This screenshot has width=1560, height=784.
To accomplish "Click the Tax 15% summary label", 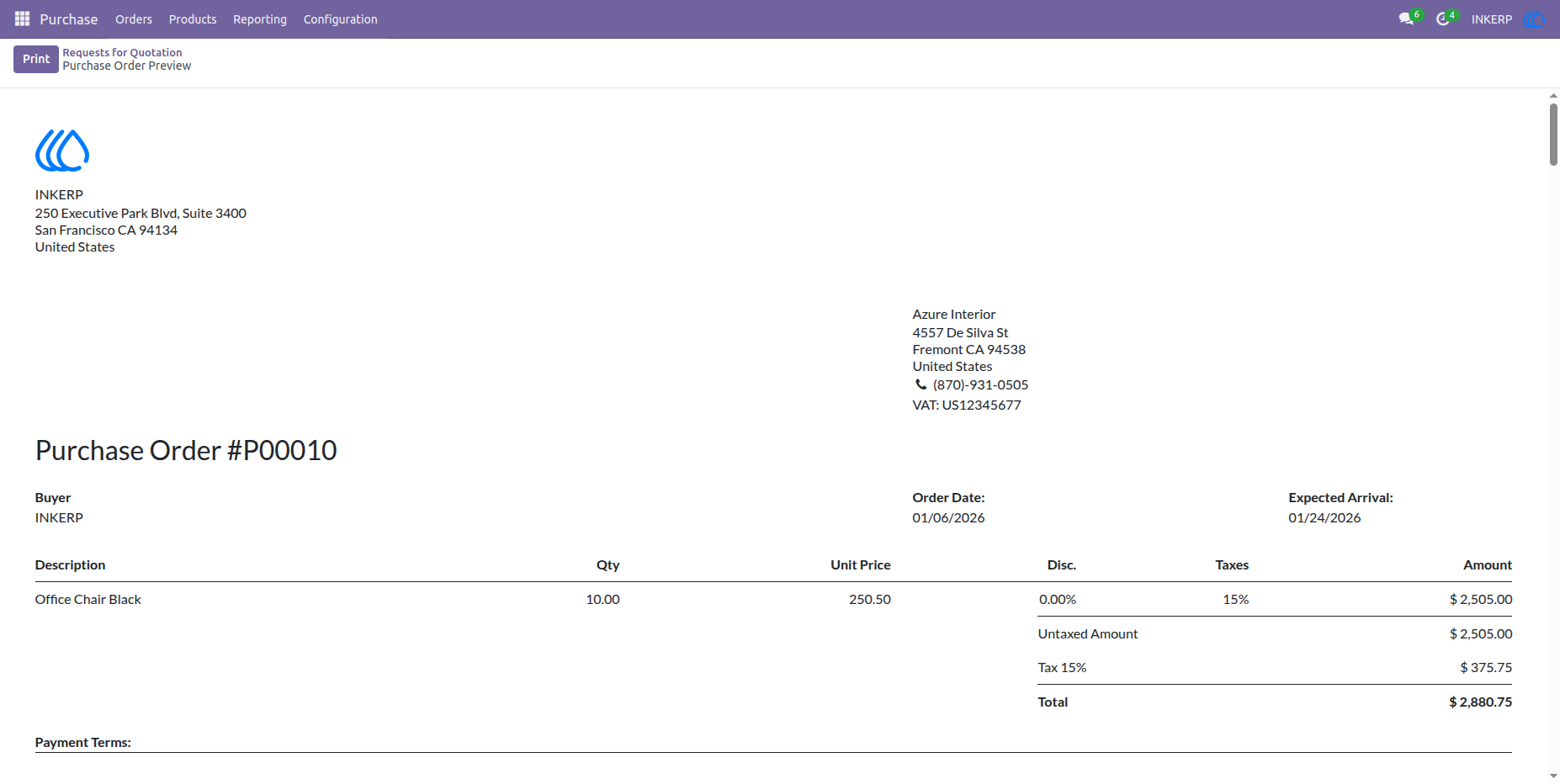I will coord(1062,668).
